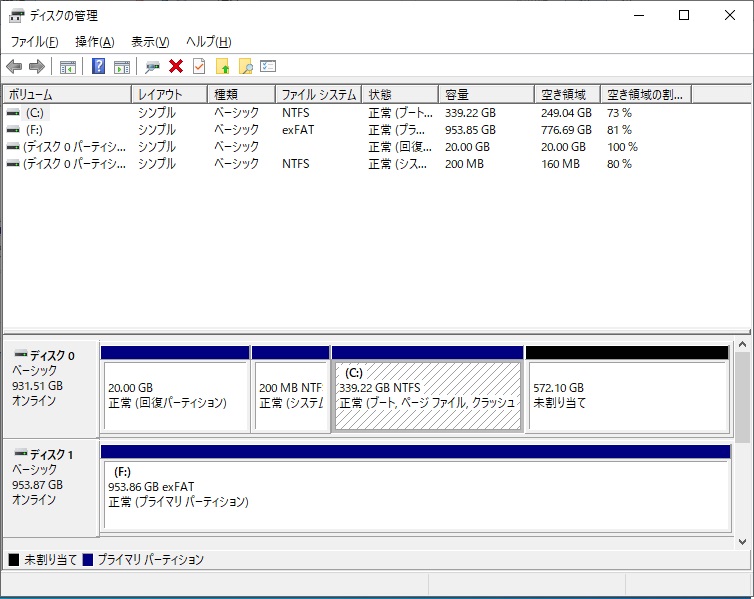The height and width of the screenshot is (599, 754).
Task: Click the graphical pane scroll down arrow
Action: tap(742, 541)
